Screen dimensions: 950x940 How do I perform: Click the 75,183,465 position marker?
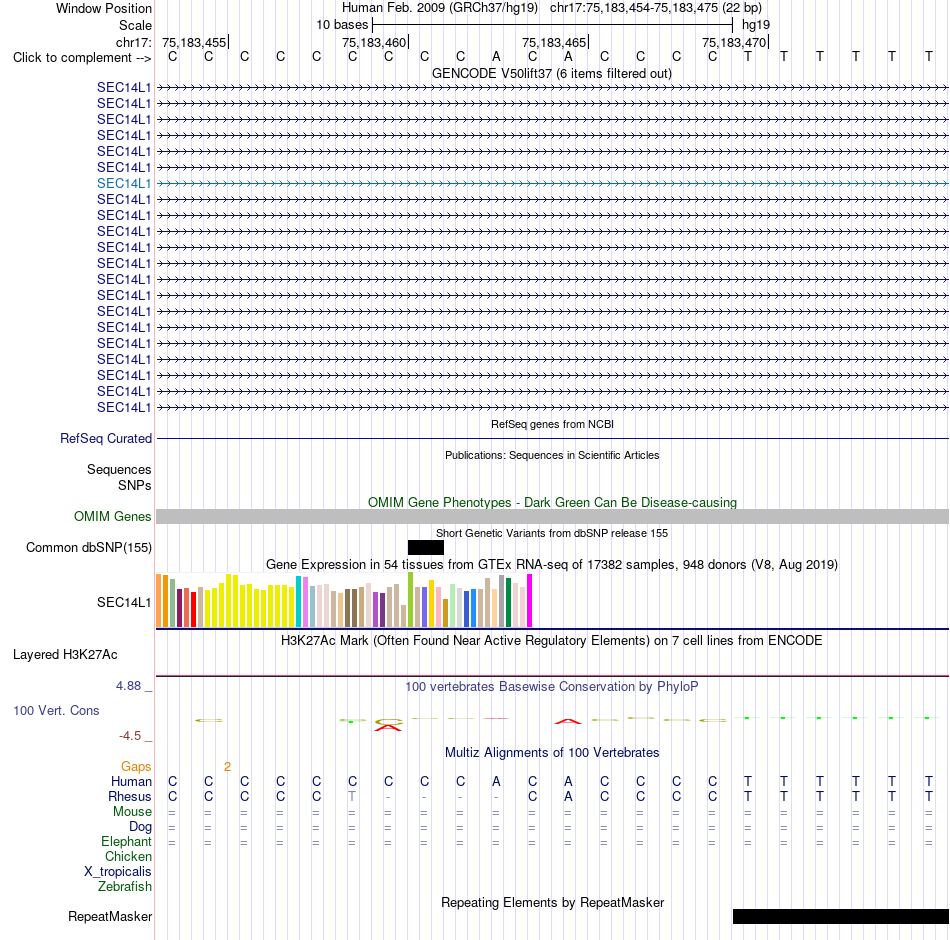(x=554, y=42)
